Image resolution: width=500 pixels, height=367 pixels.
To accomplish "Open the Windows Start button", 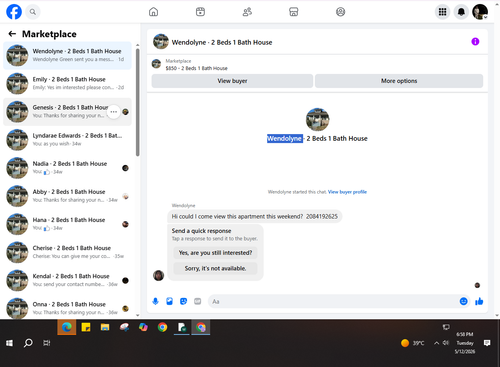I will [x=9, y=343].
